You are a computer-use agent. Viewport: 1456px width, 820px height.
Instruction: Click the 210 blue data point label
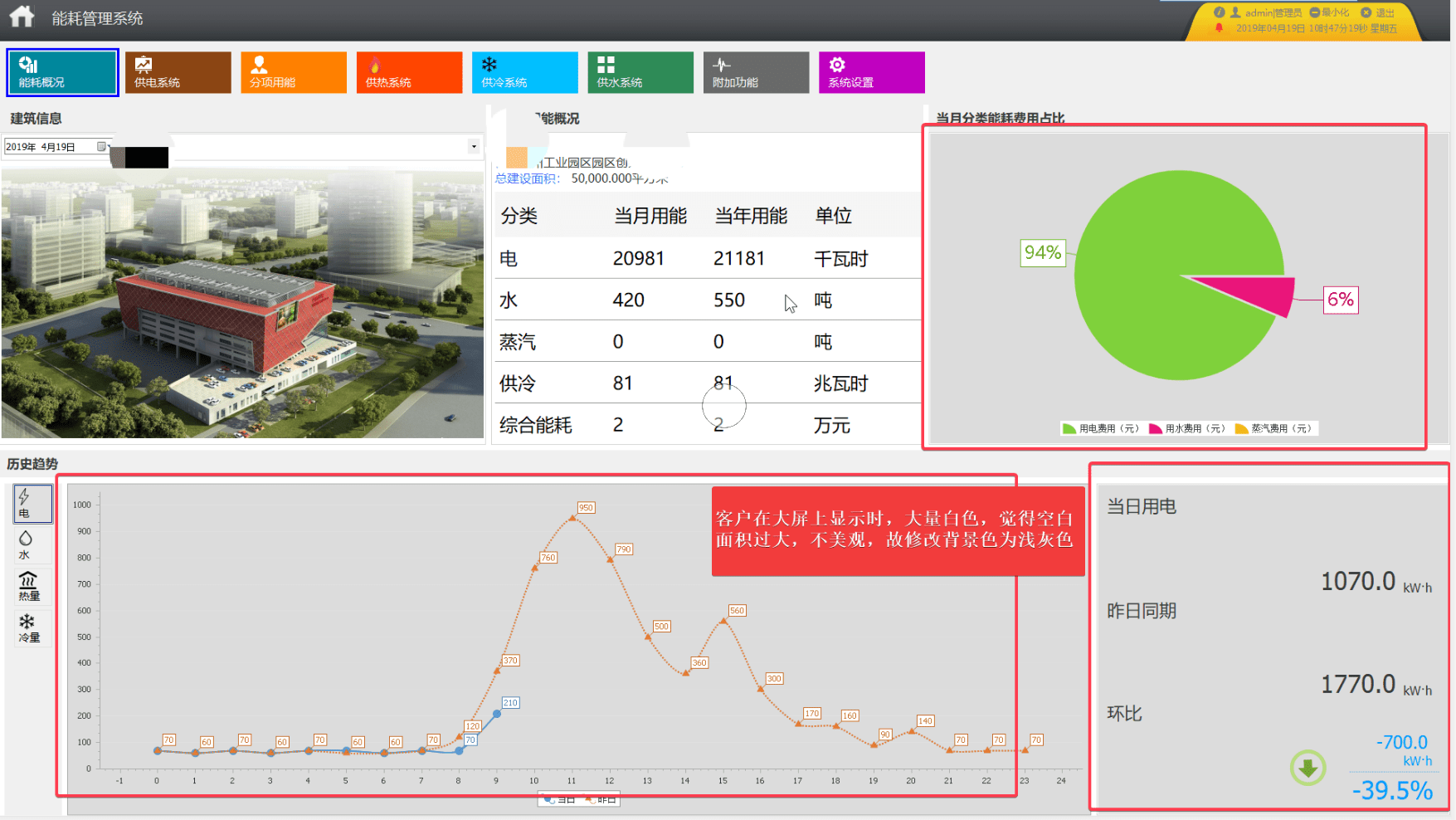point(510,703)
